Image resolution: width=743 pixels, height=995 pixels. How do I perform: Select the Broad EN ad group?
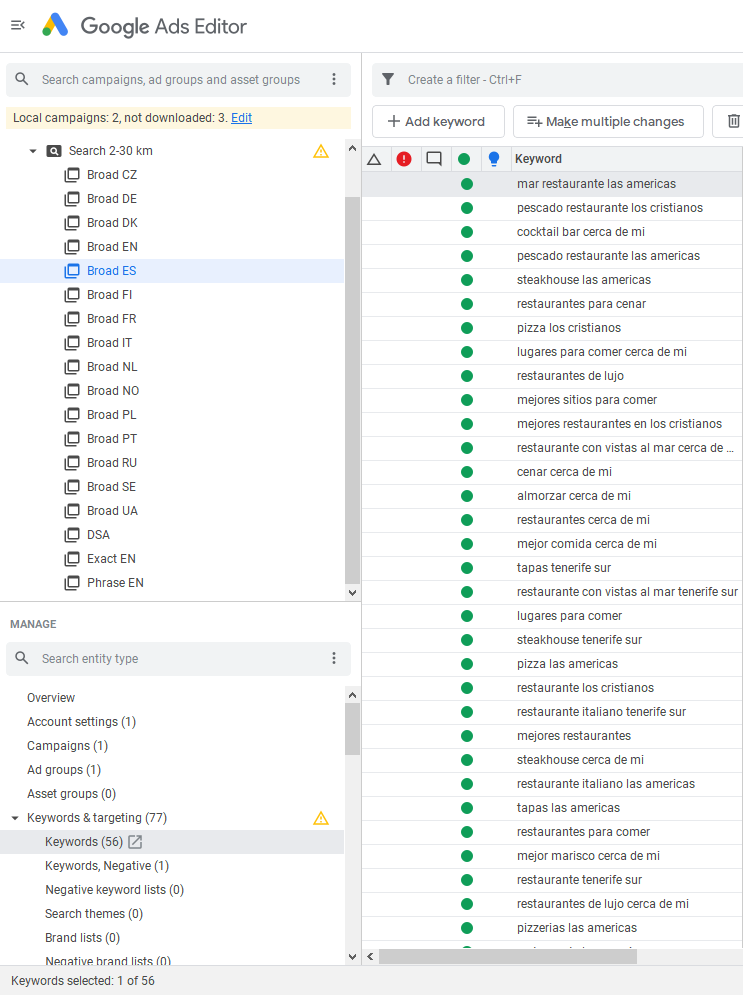(x=112, y=247)
